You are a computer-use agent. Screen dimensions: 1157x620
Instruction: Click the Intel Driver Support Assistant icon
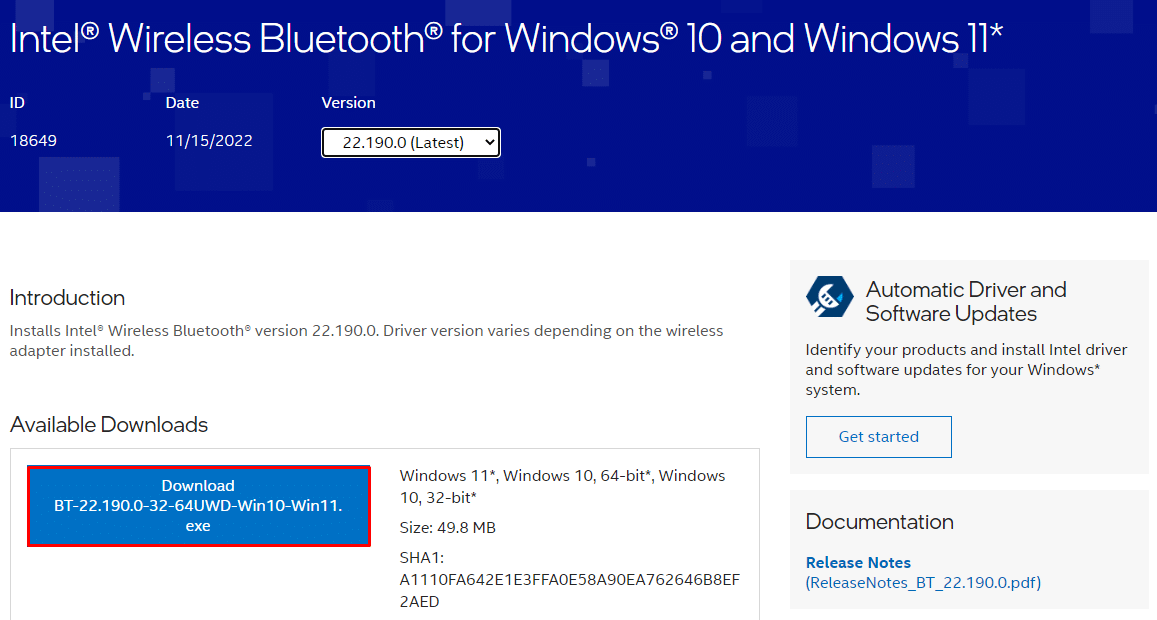click(x=830, y=297)
